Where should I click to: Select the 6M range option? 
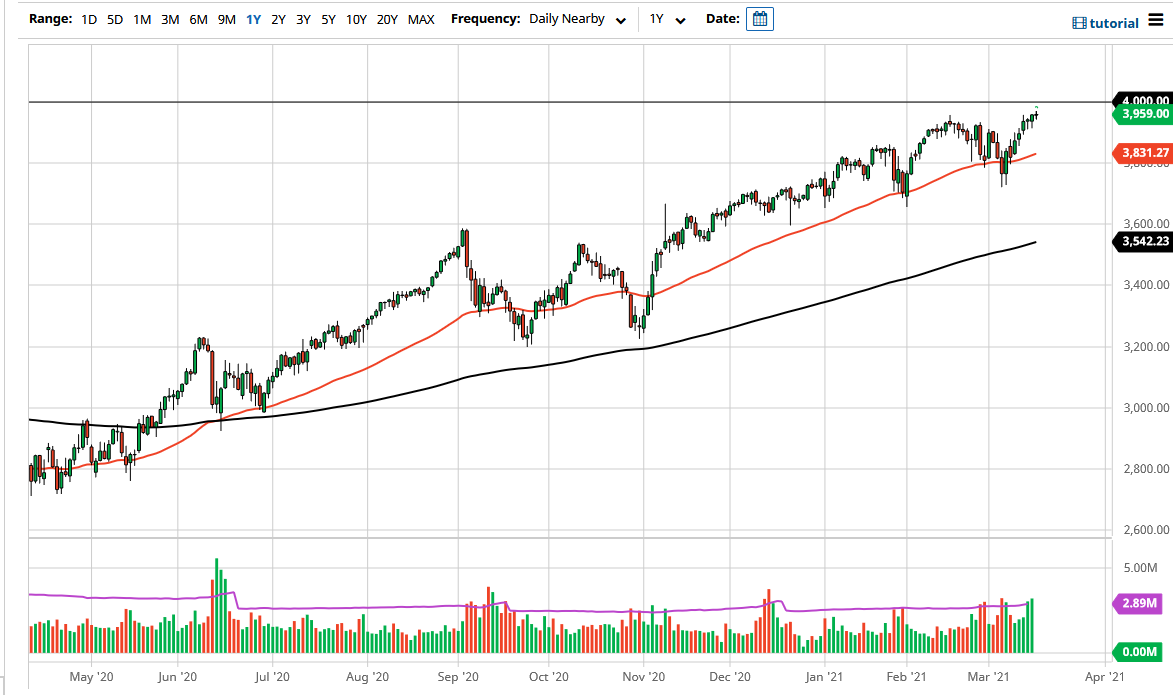[x=197, y=18]
